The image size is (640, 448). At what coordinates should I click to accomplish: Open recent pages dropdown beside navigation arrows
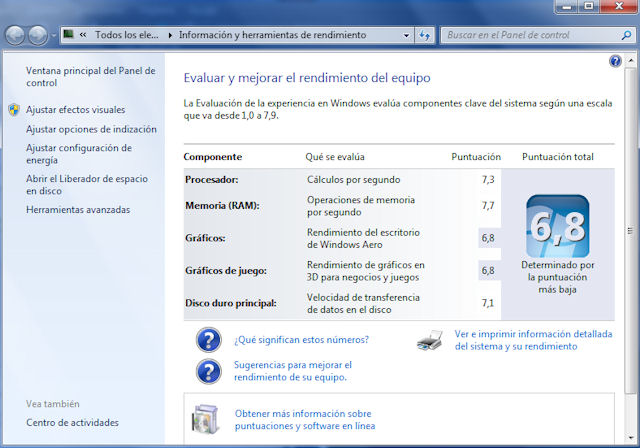(53, 36)
